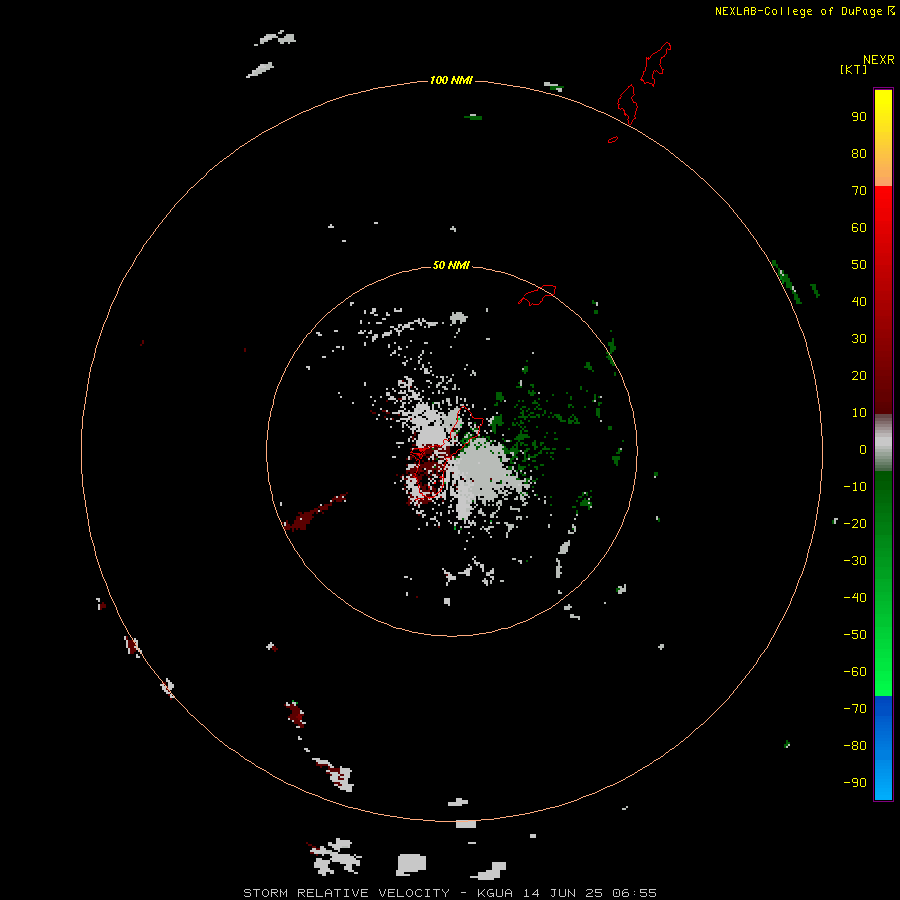Click the '50 NMI' range ring label

pos(451,265)
